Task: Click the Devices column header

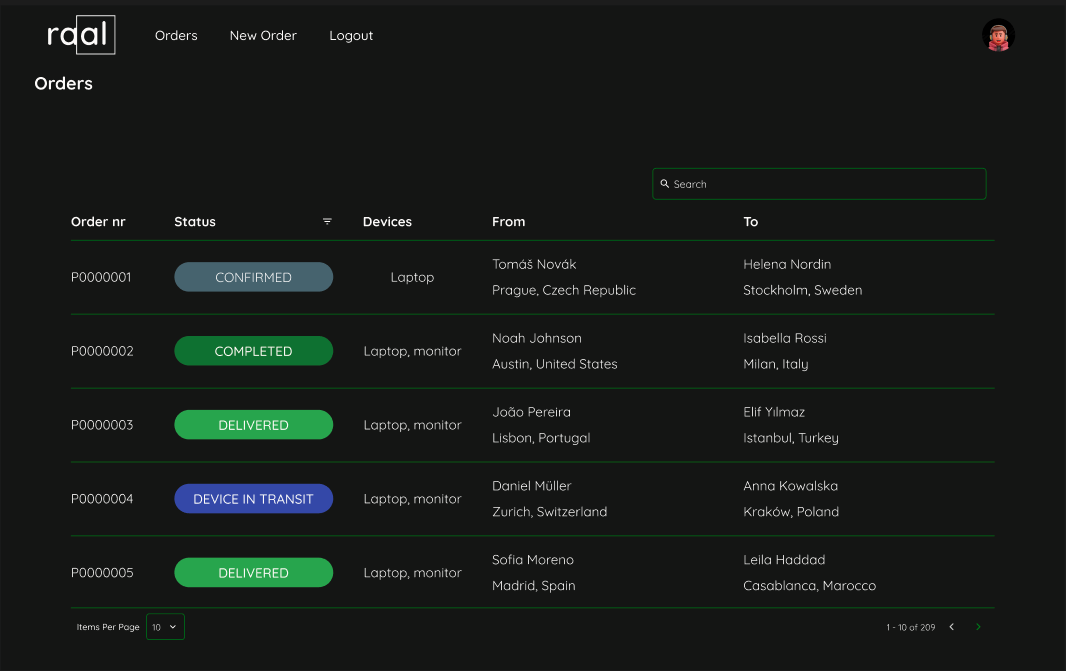Action: pyautogui.click(x=387, y=222)
